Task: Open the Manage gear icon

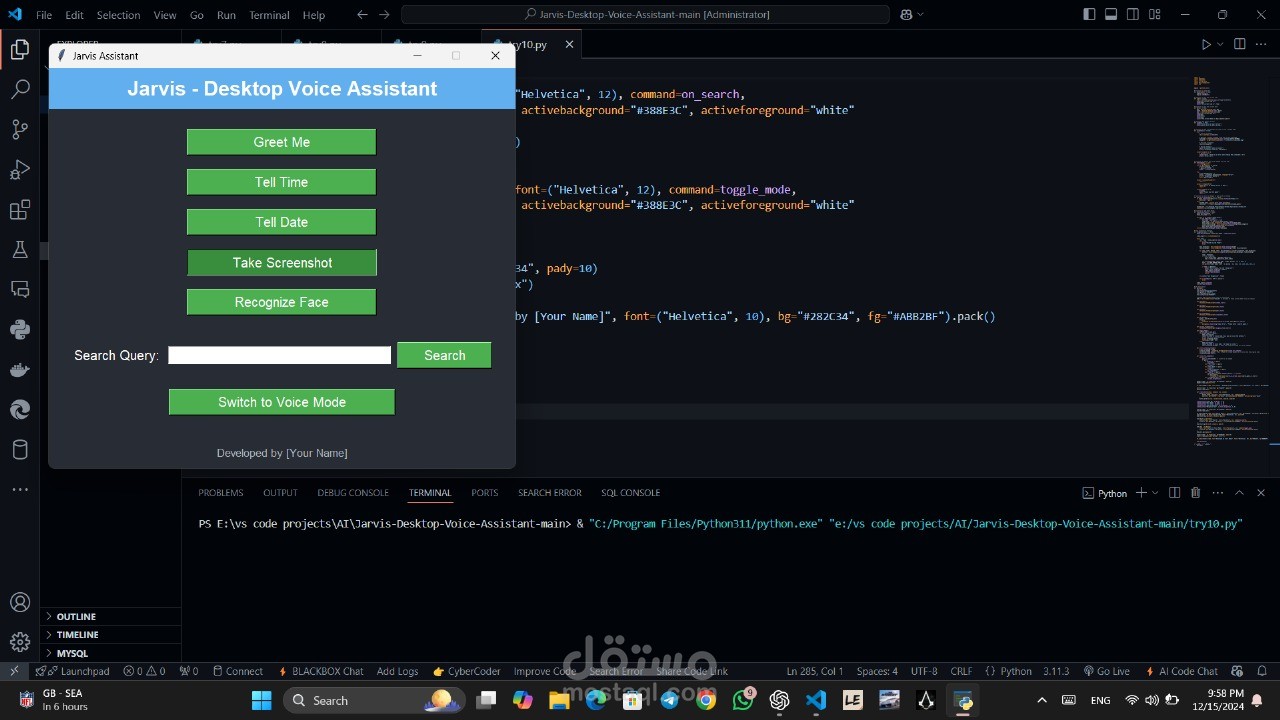Action: click(20, 642)
